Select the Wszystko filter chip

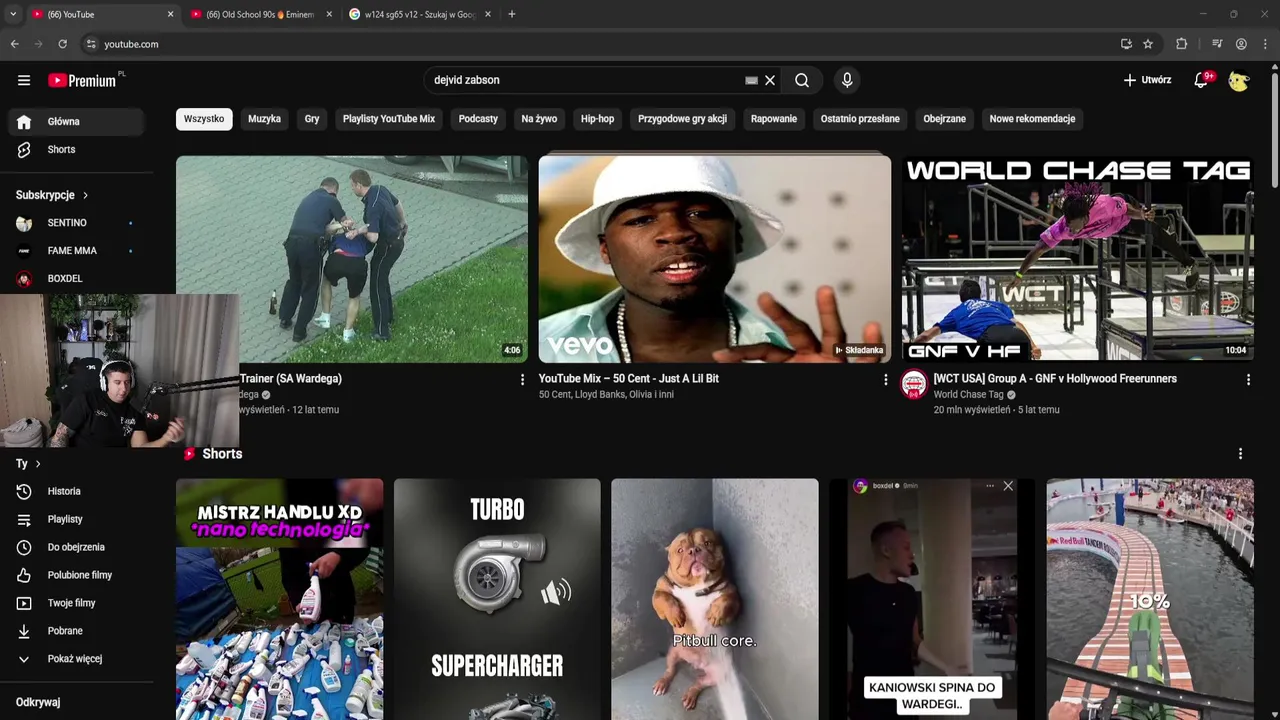tap(204, 119)
